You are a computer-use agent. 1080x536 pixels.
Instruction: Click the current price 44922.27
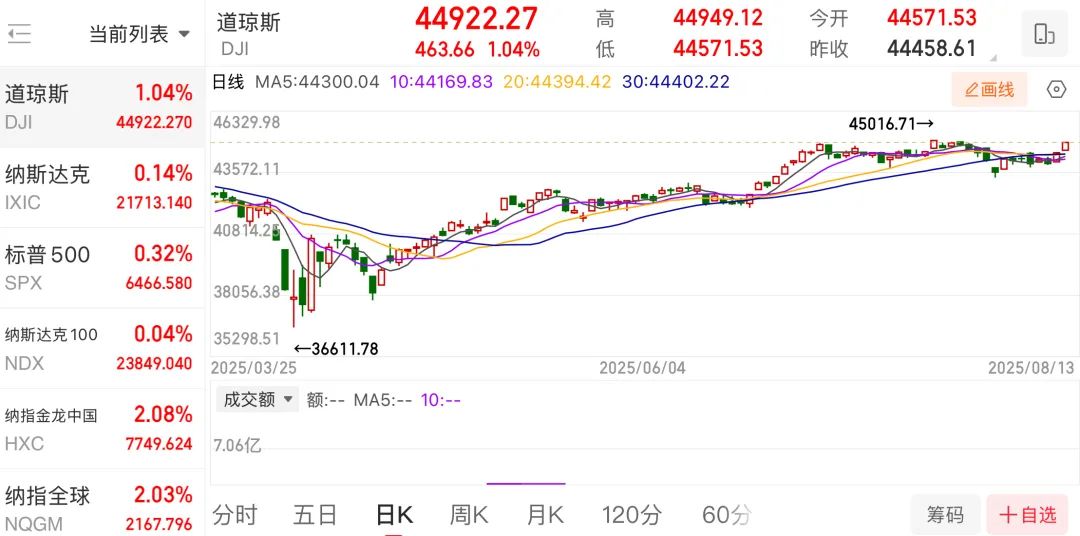pos(476,19)
